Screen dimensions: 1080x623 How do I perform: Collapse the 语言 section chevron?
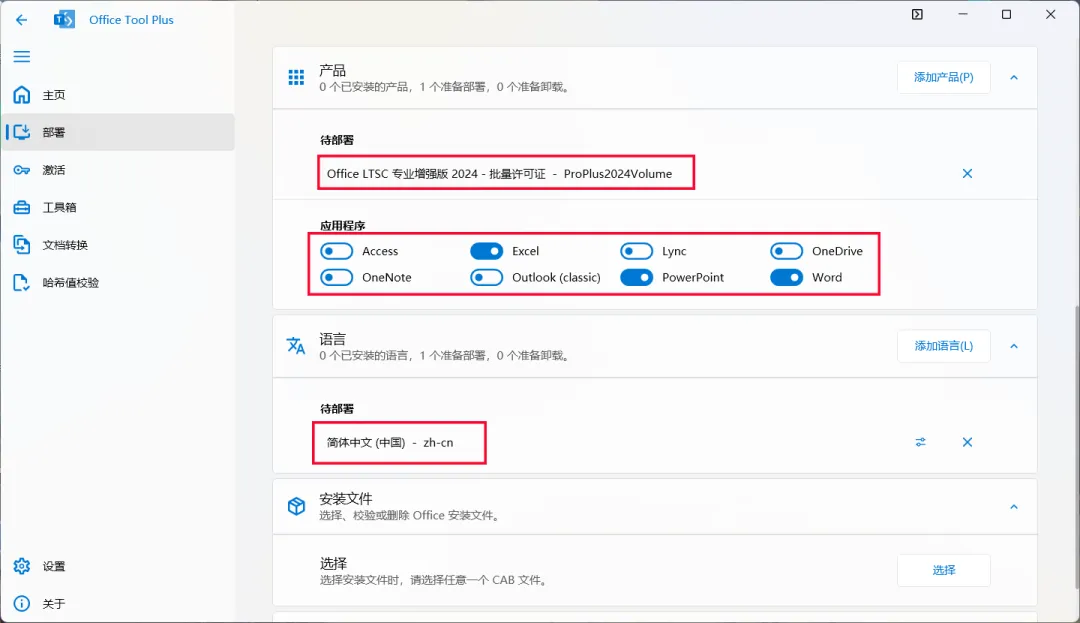pyautogui.click(x=1014, y=346)
